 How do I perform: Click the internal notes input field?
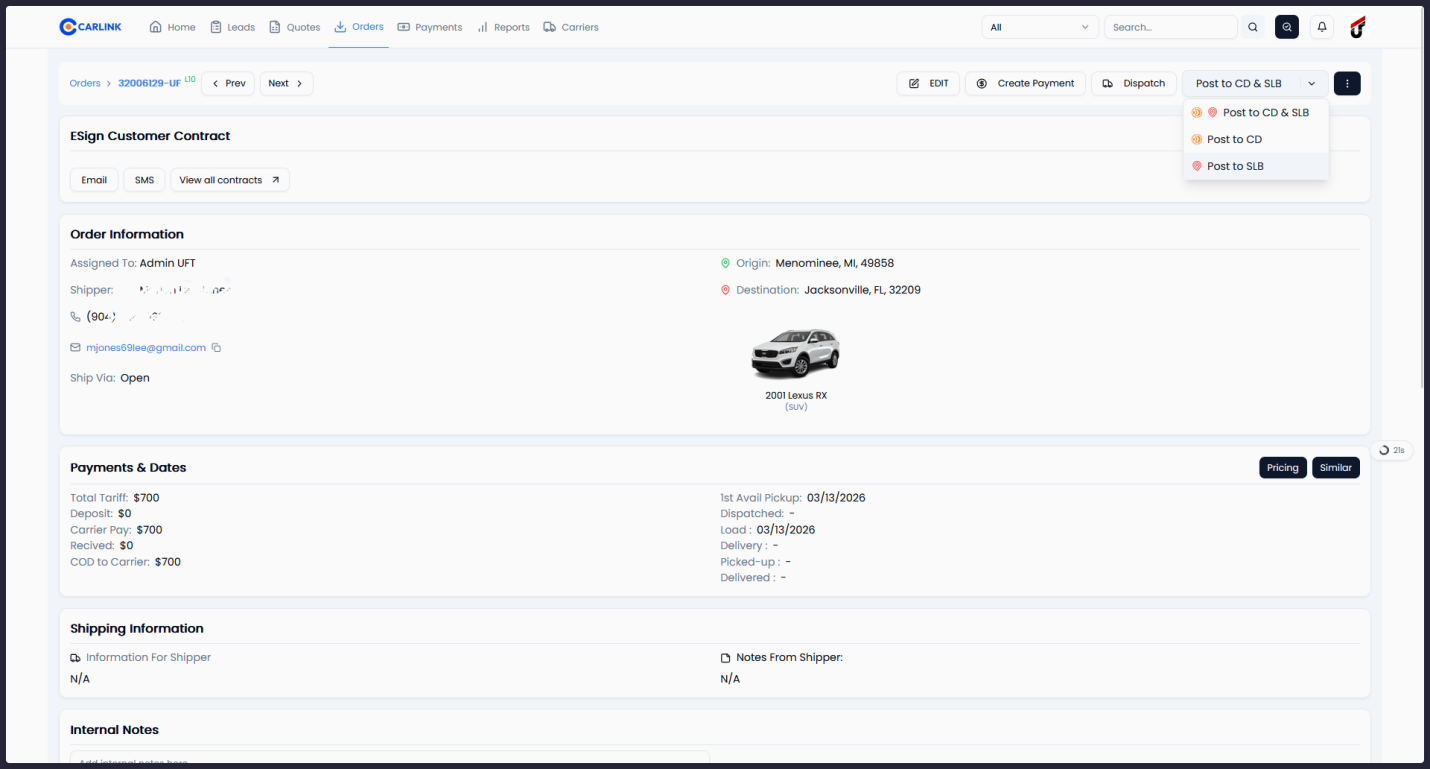[390, 761]
